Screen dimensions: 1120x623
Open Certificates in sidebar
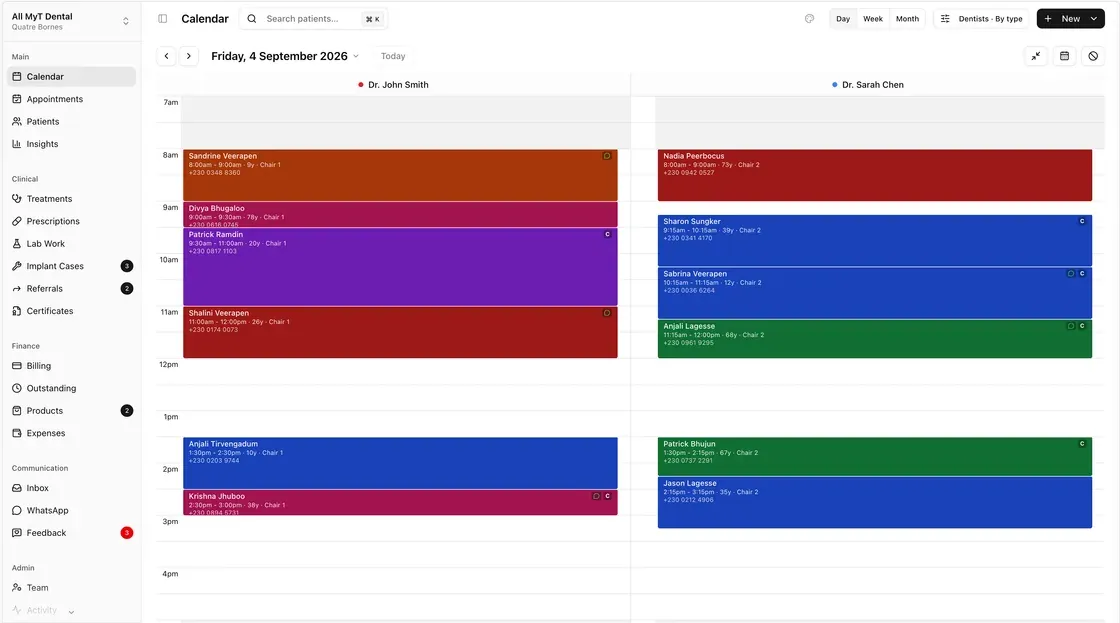tap(71, 311)
